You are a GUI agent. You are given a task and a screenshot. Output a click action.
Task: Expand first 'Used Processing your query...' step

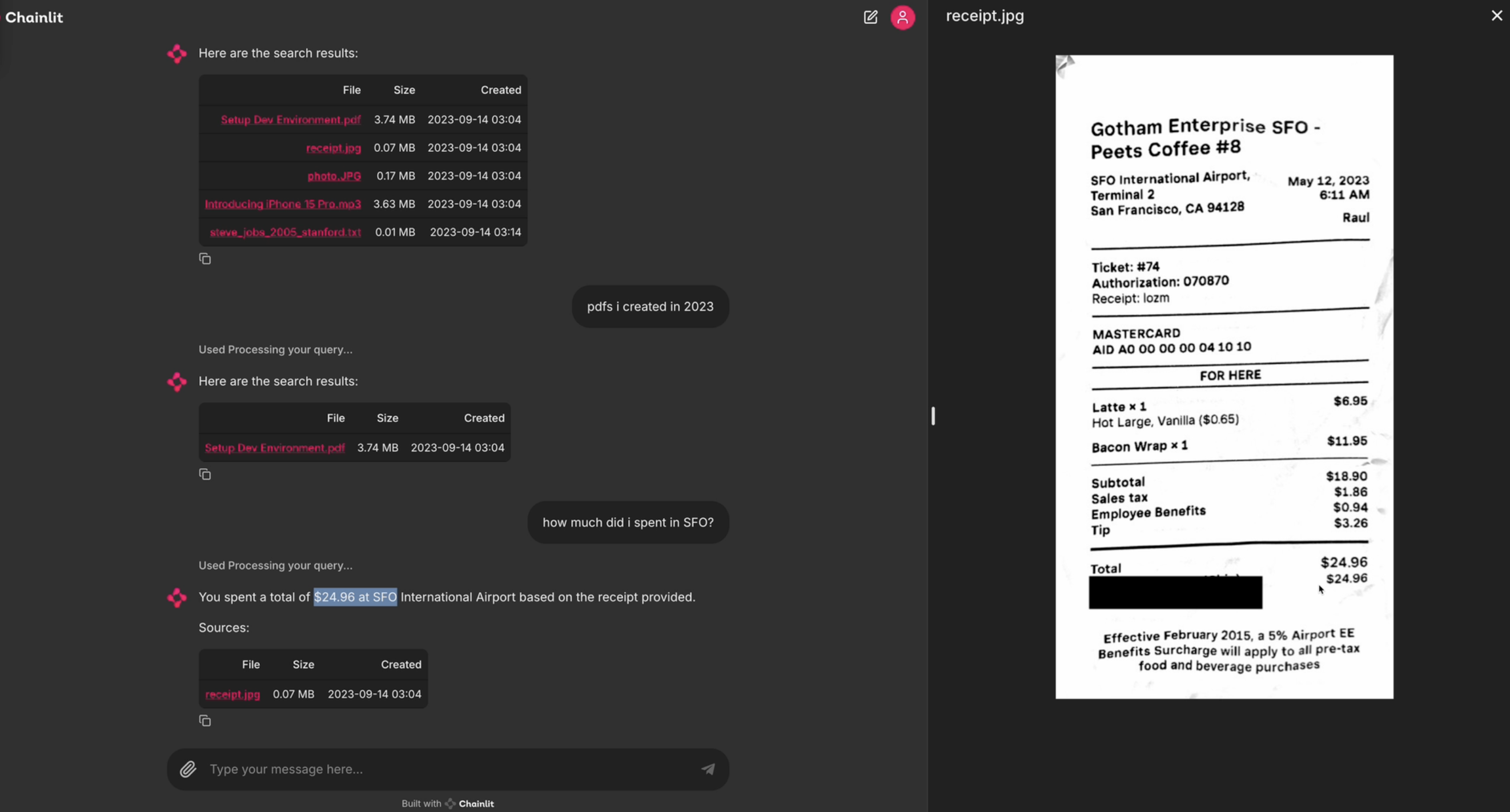(x=275, y=349)
